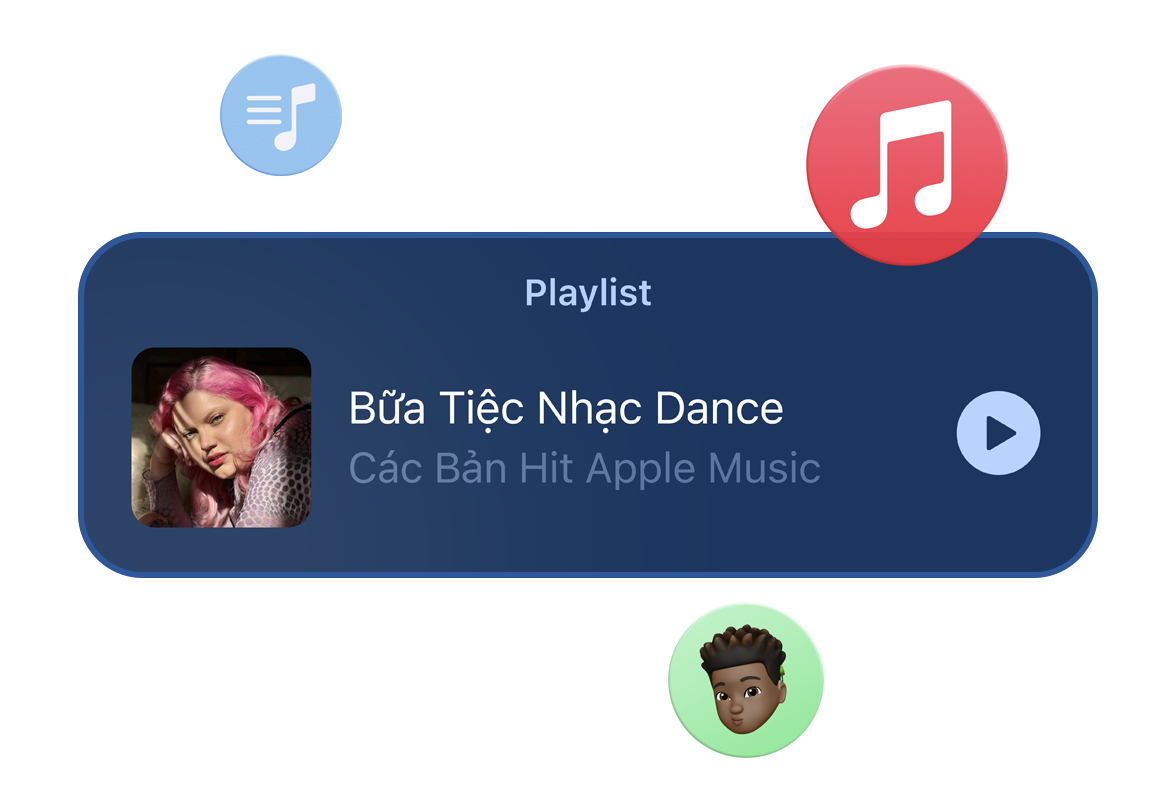The width and height of the screenshot is (1176, 808).
Task: Open the pink-haired artist album artwork
Action: point(221,437)
